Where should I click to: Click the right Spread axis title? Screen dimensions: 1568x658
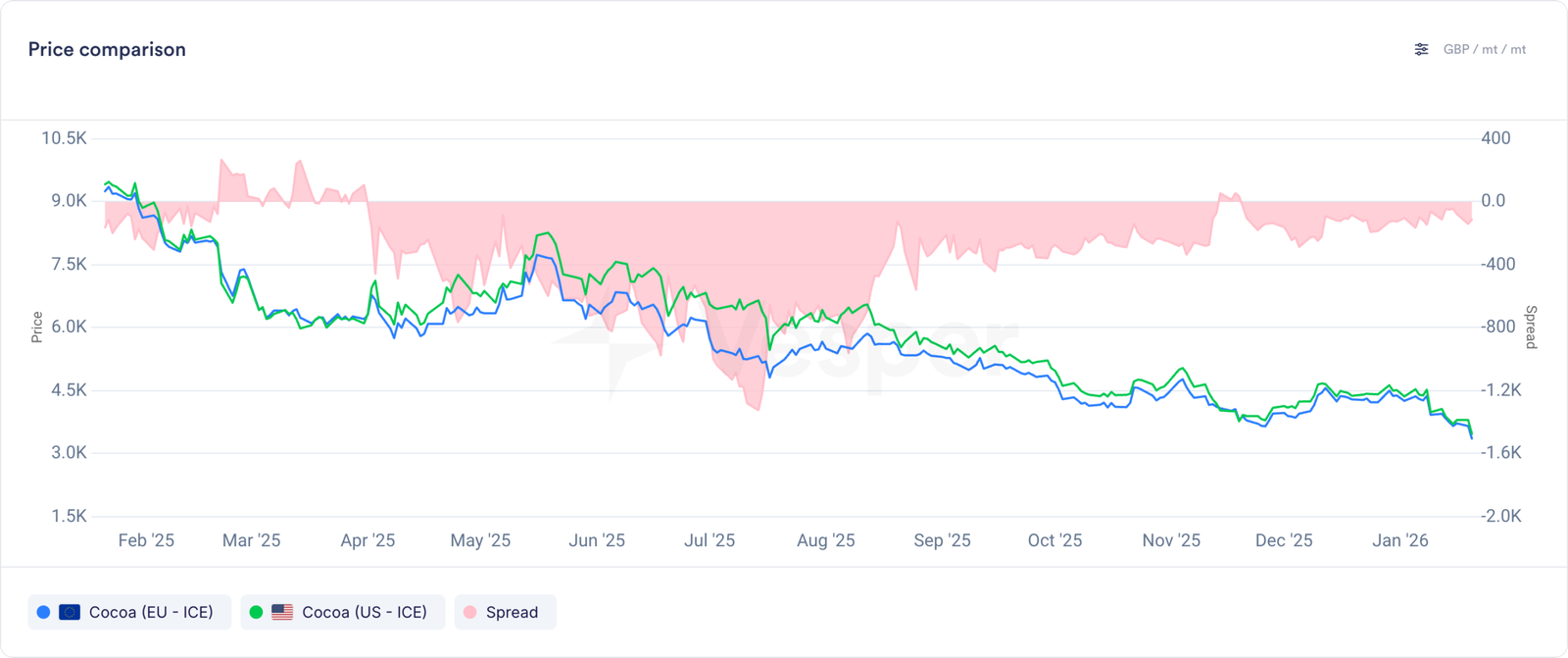tap(1531, 327)
